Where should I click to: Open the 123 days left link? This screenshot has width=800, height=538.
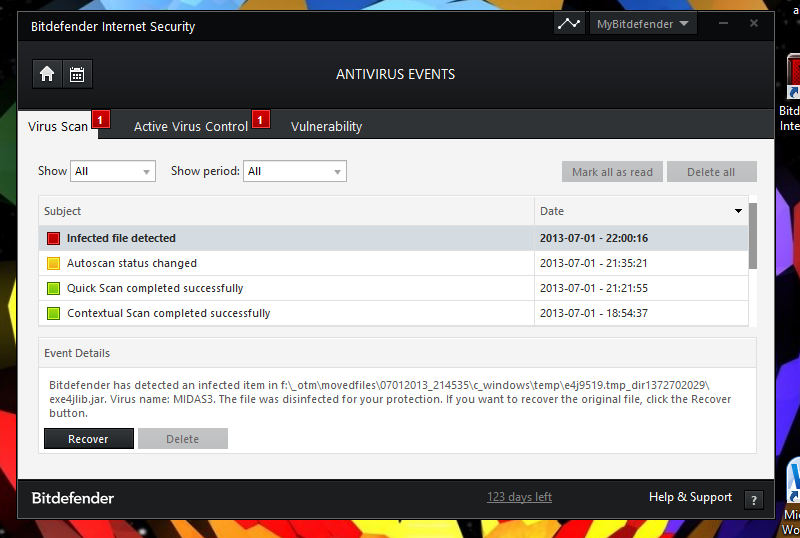(519, 497)
